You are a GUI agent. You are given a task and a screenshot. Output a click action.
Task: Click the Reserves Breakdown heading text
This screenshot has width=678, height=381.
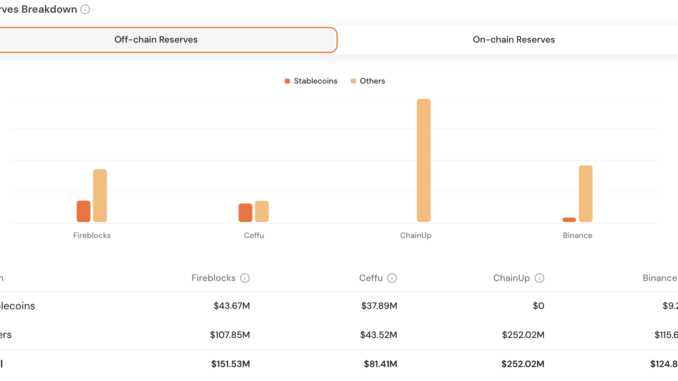click(38, 9)
